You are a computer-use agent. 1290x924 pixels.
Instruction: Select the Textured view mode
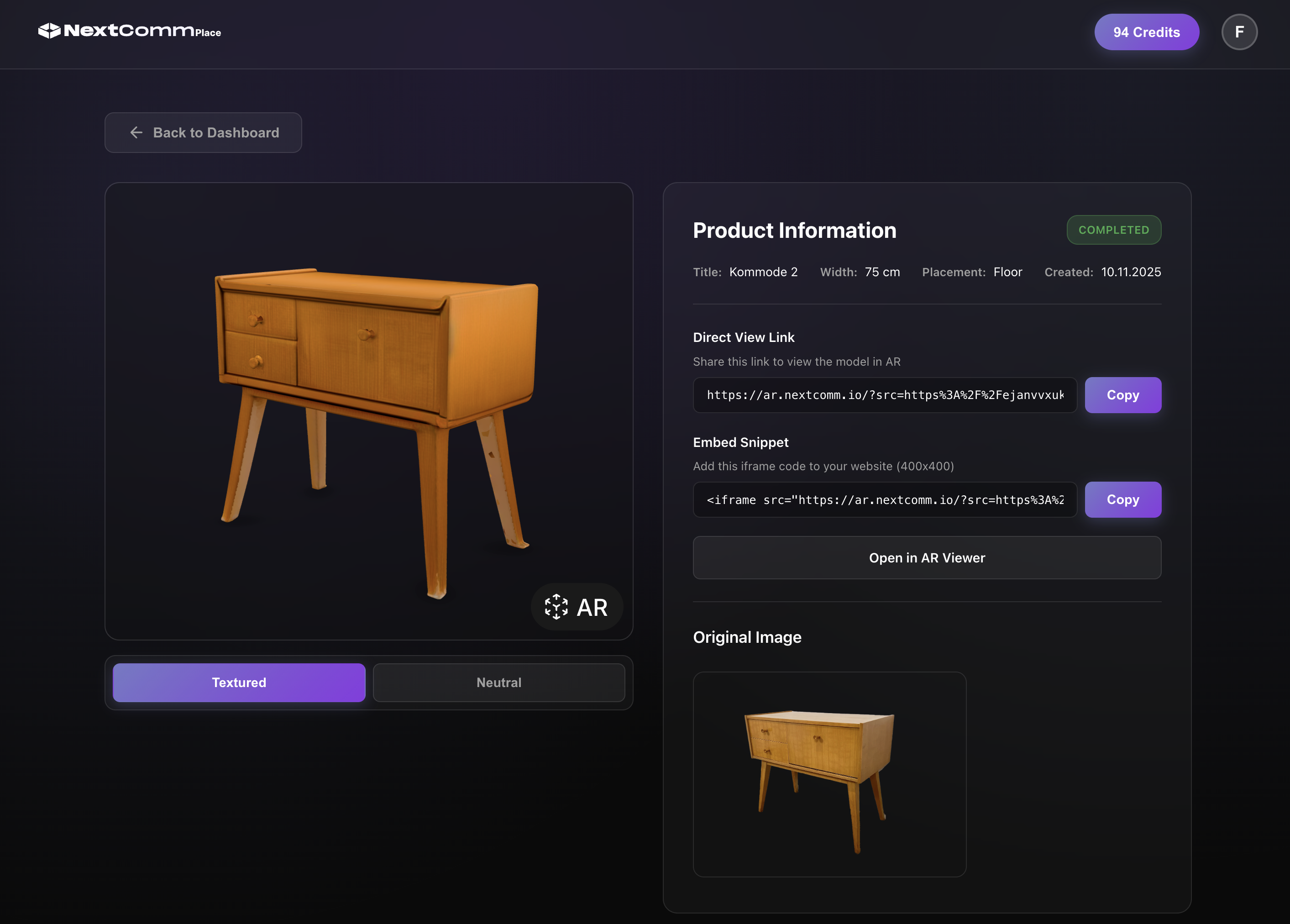pos(239,682)
